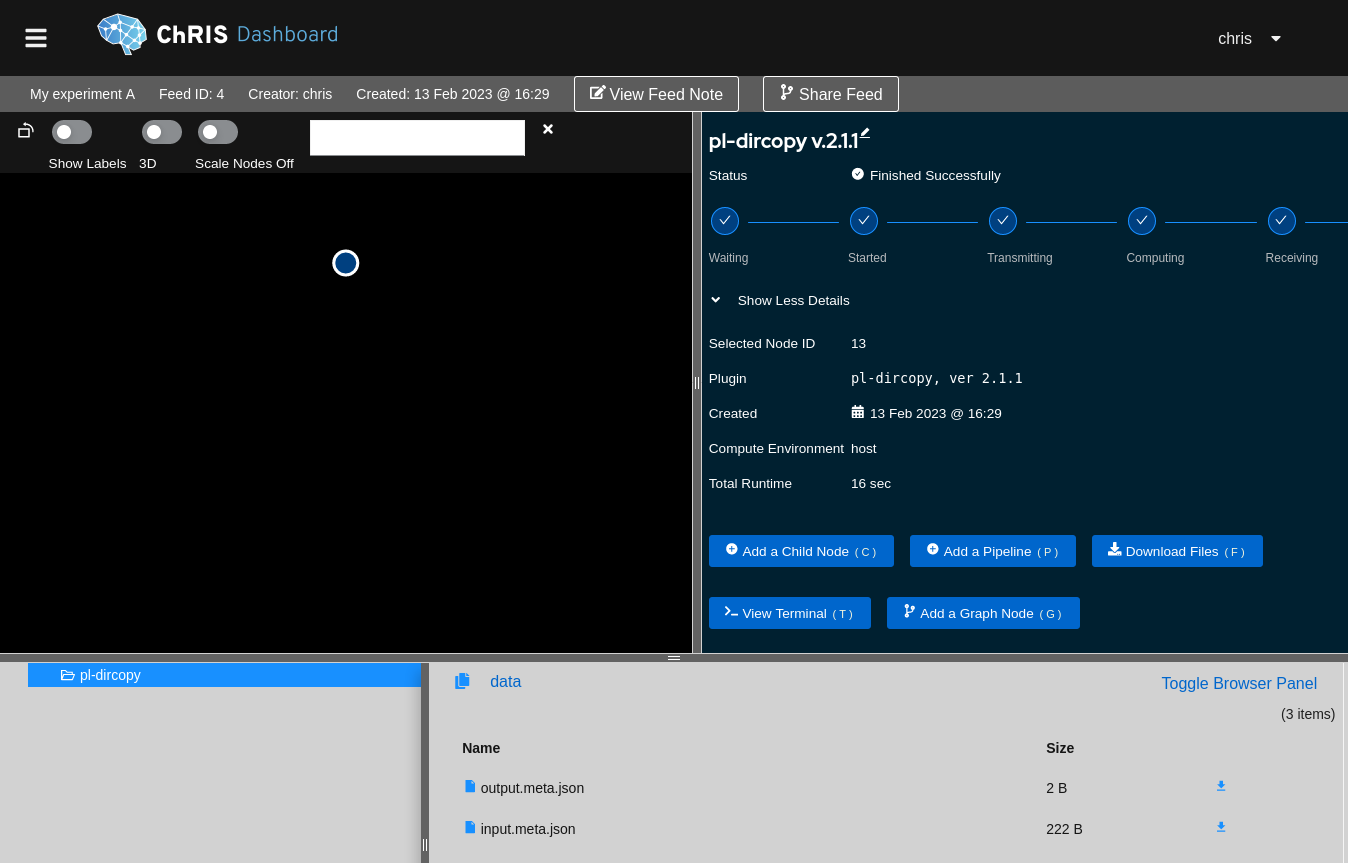Screen dimensions: 1348x863
Task: Click the X icon beside search field
Action: [x=548, y=129]
